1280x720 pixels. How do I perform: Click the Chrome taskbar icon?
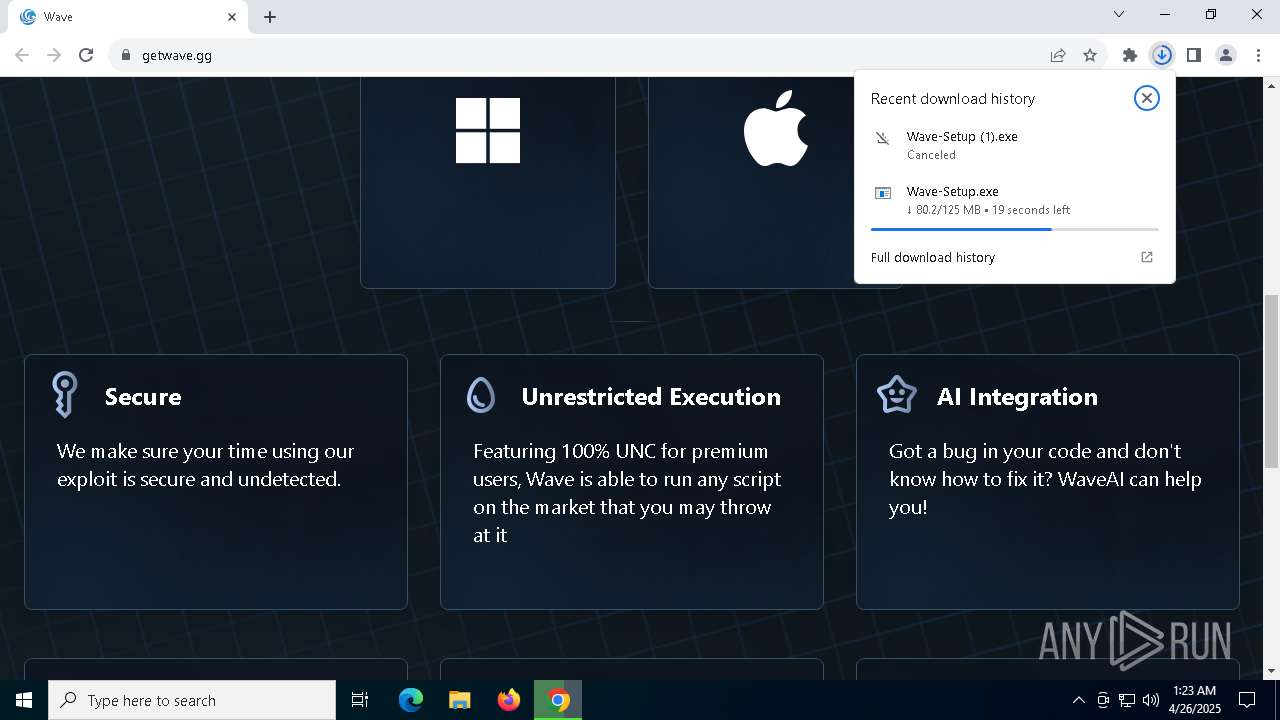click(558, 700)
